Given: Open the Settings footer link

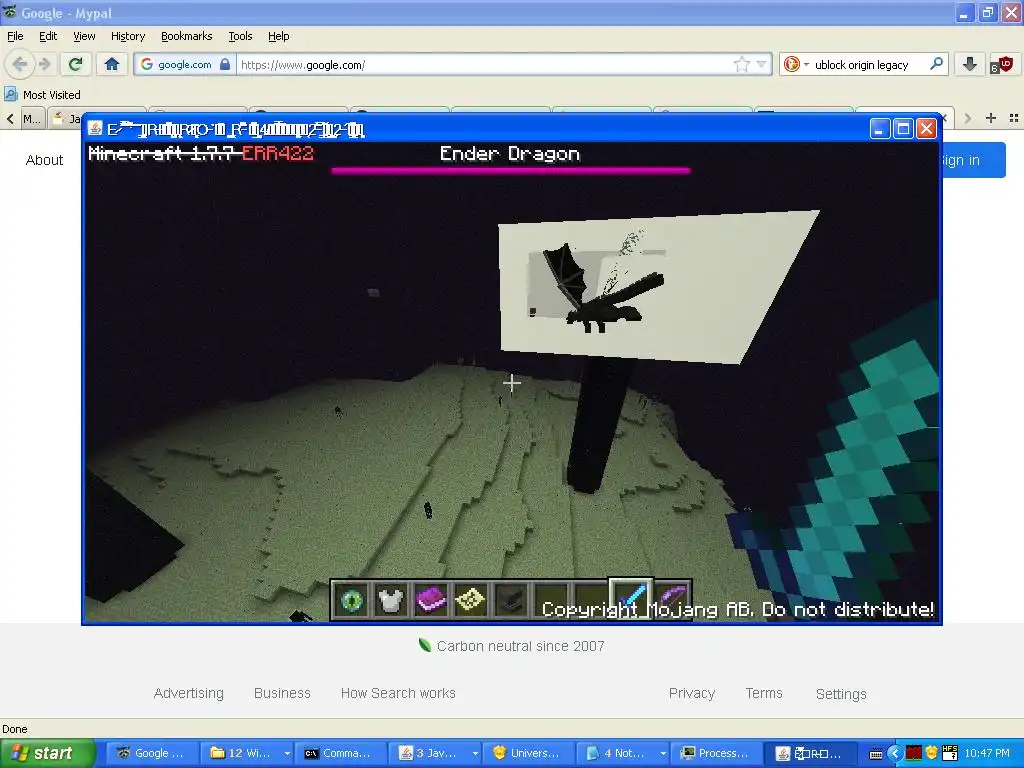Looking at the screenshot, I should (x=841, y=694).
